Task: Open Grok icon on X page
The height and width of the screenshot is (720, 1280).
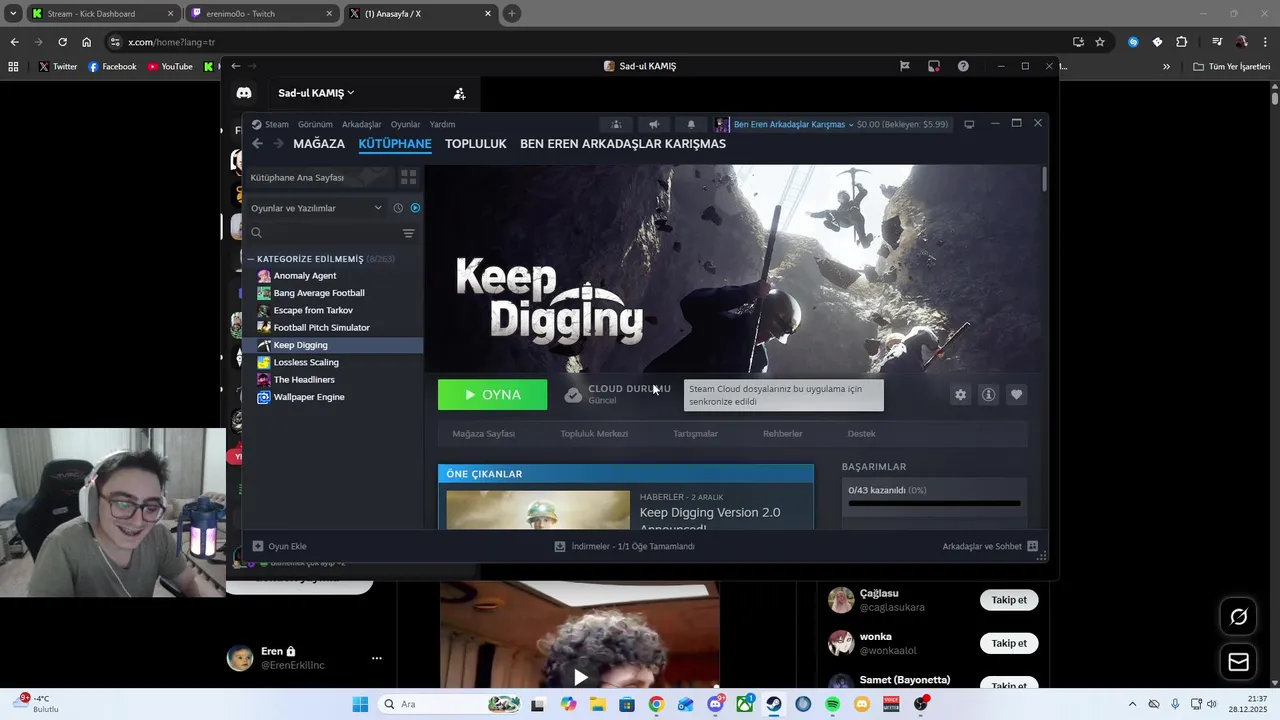Action: click(1238, 617)
